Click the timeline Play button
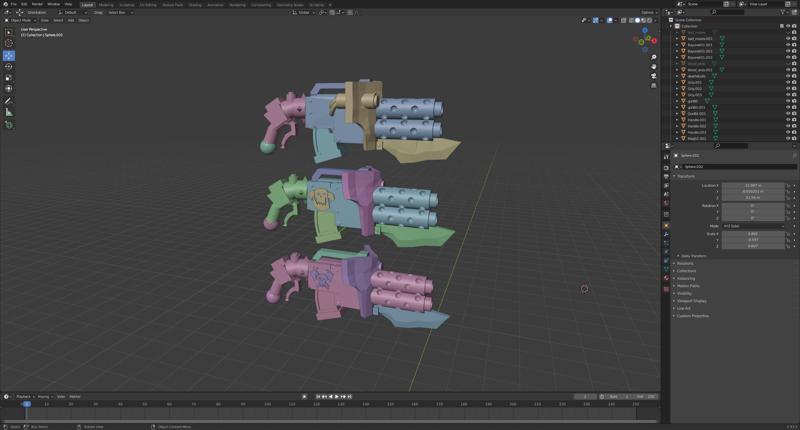 (x=337, y=396)
